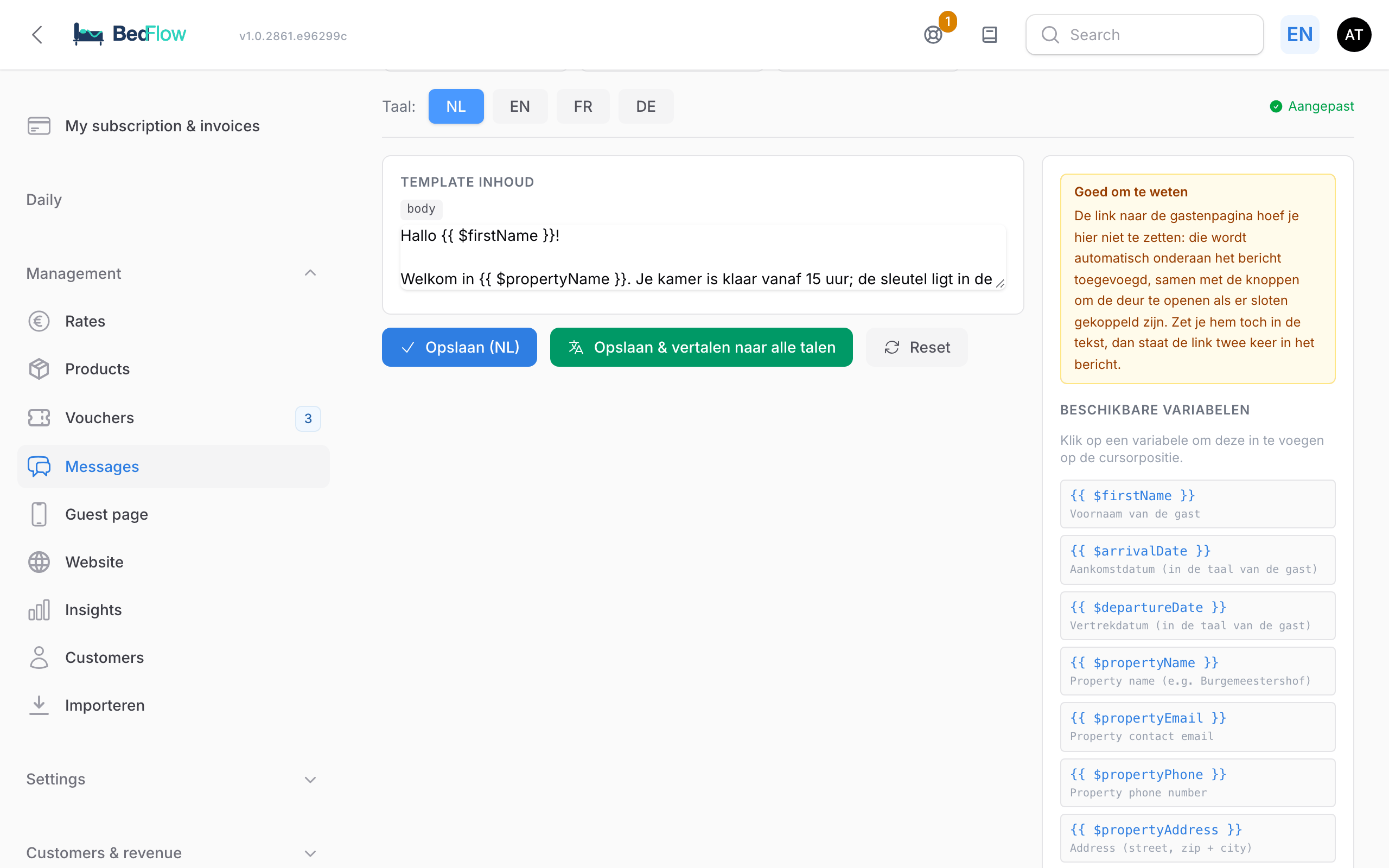Insert the $propertyAddress variable

[x=1197, y=838]
